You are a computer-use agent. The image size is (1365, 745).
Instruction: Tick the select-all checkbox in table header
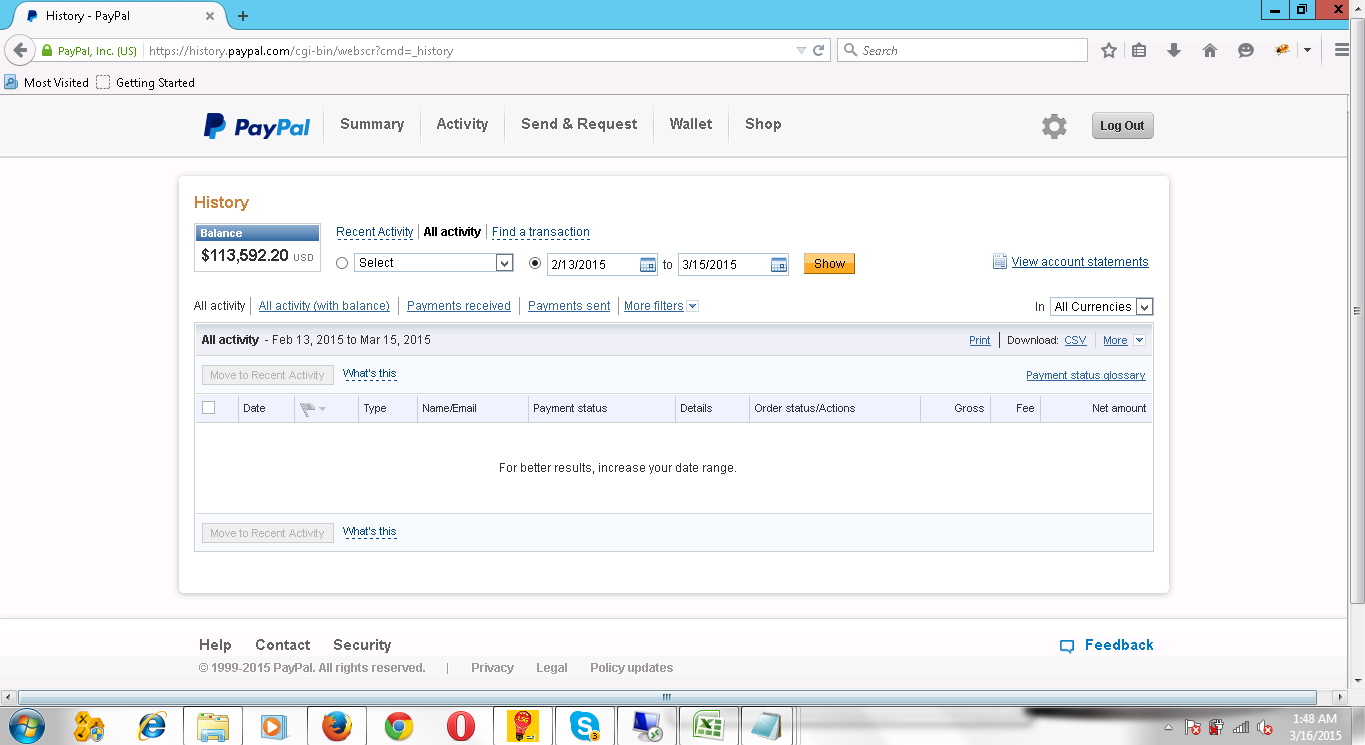(208, 407)
